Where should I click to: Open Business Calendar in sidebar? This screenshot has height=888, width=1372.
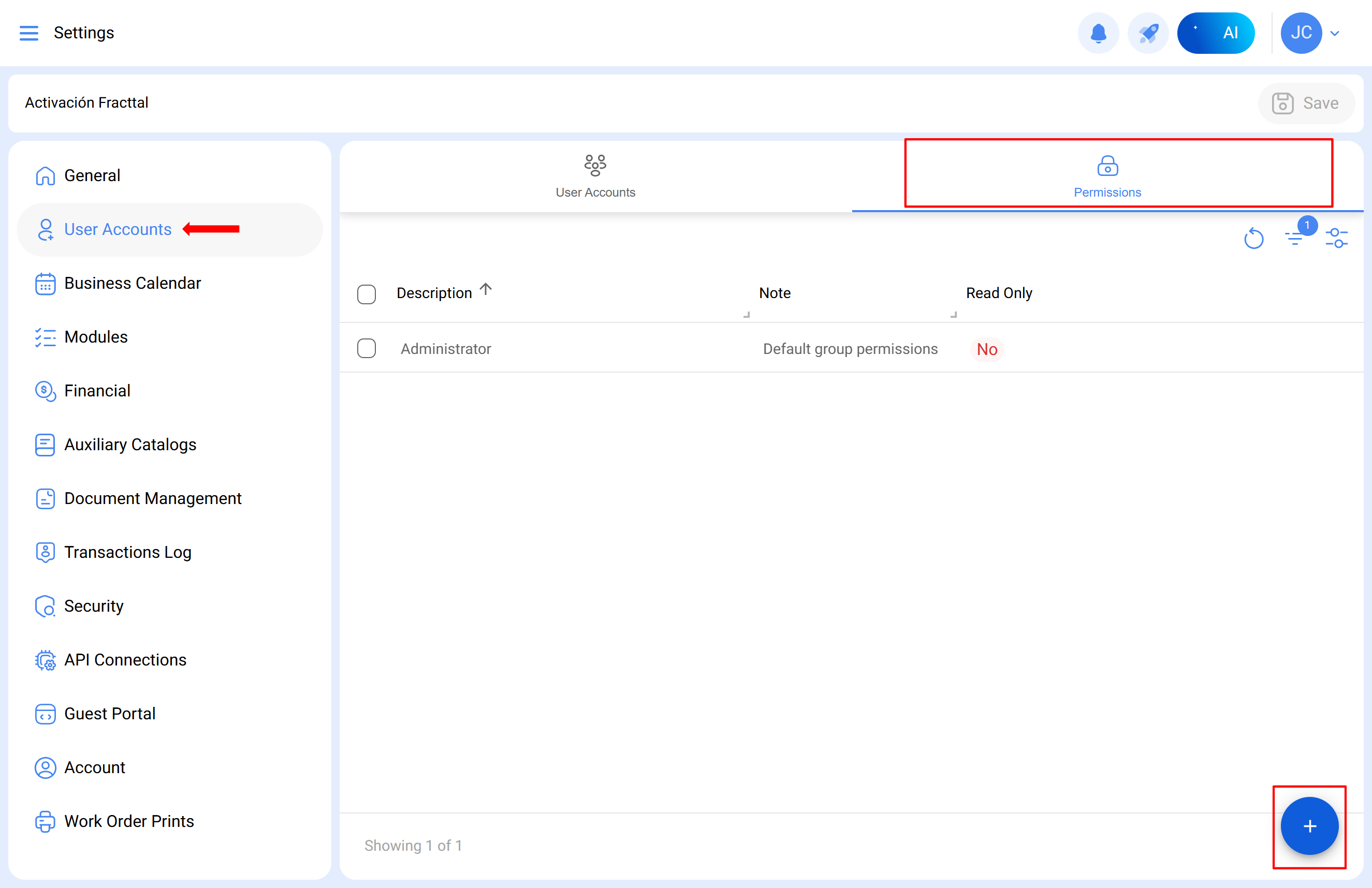132,283
